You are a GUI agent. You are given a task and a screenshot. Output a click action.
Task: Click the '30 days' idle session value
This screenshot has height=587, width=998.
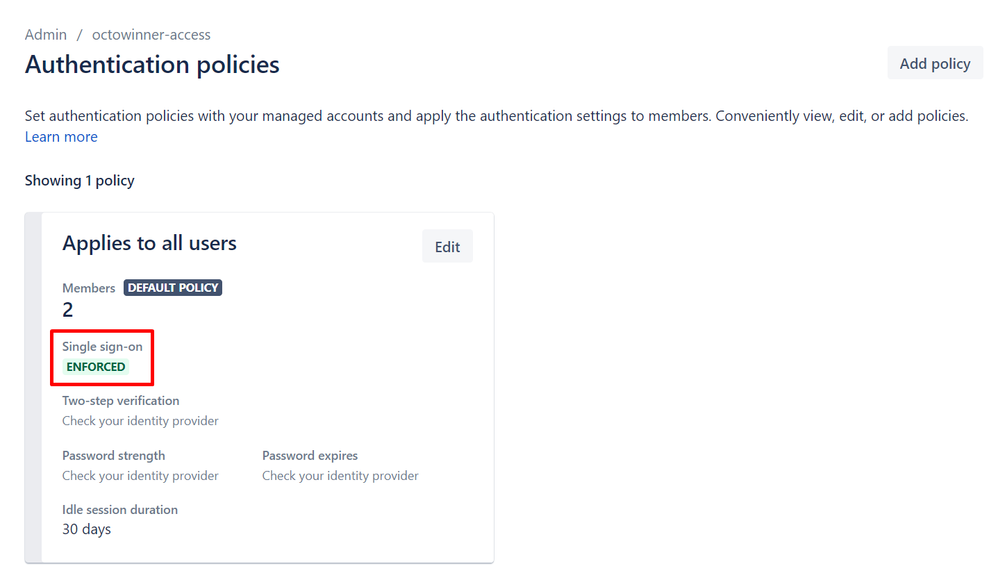coord(86,529)
